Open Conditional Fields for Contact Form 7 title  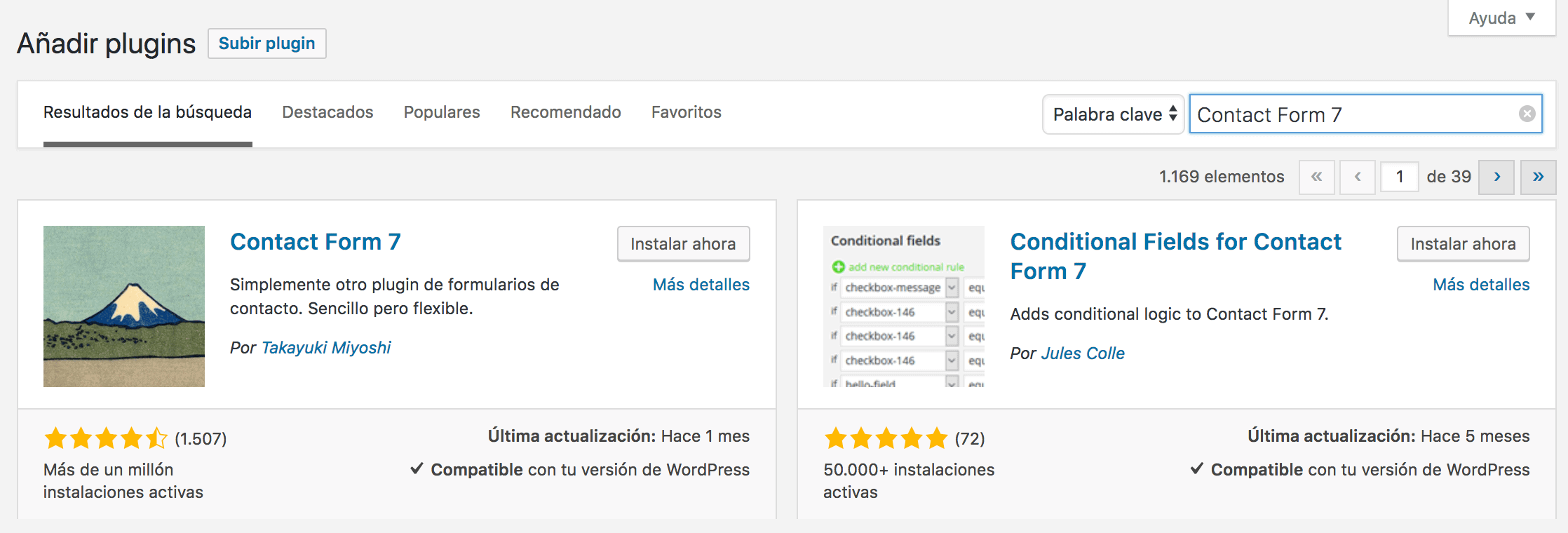tap(1175, 256)
